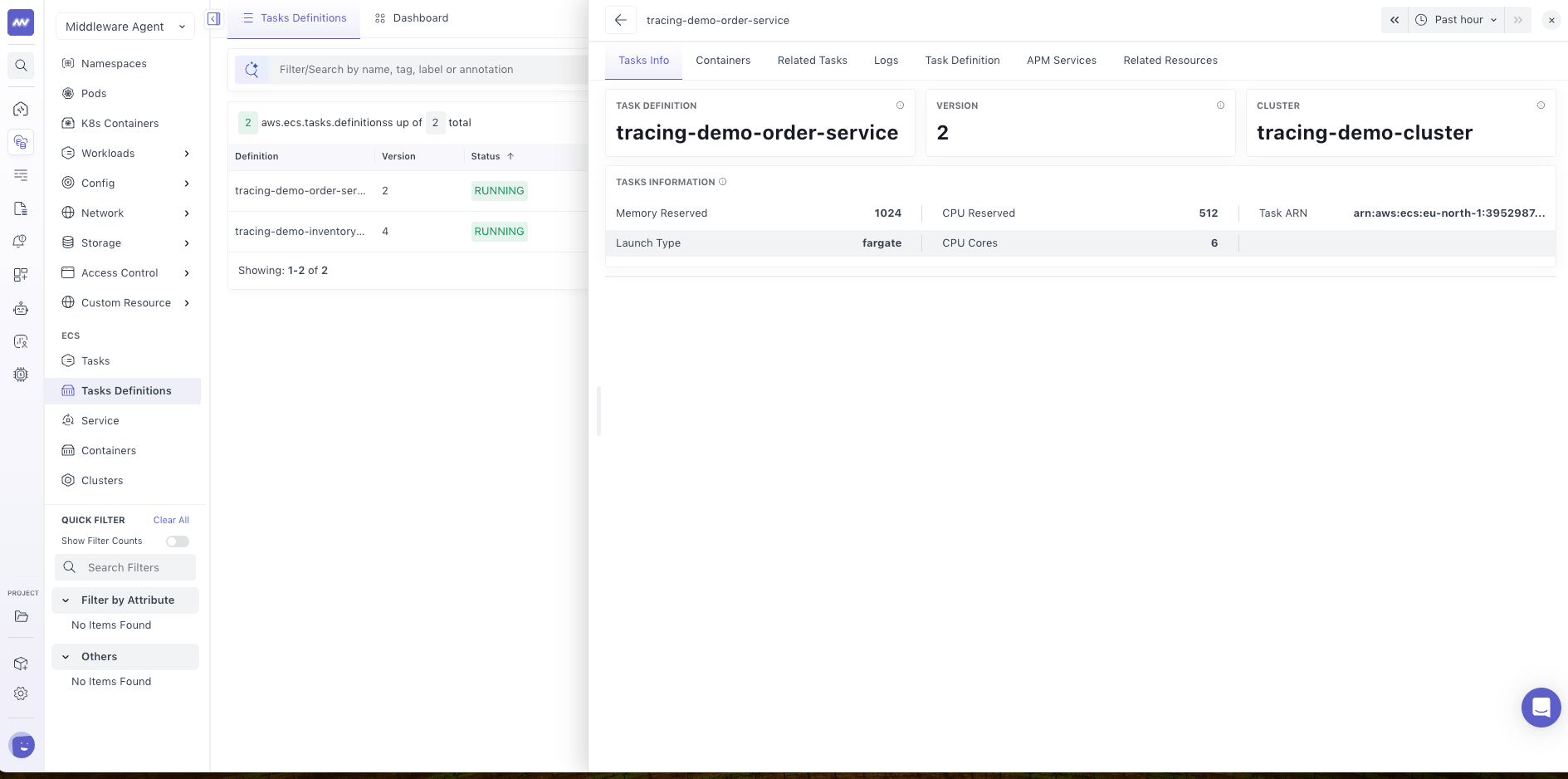Open the infrastructure icon in left rail
The image size is (1568, 779).
click(21, 142)
